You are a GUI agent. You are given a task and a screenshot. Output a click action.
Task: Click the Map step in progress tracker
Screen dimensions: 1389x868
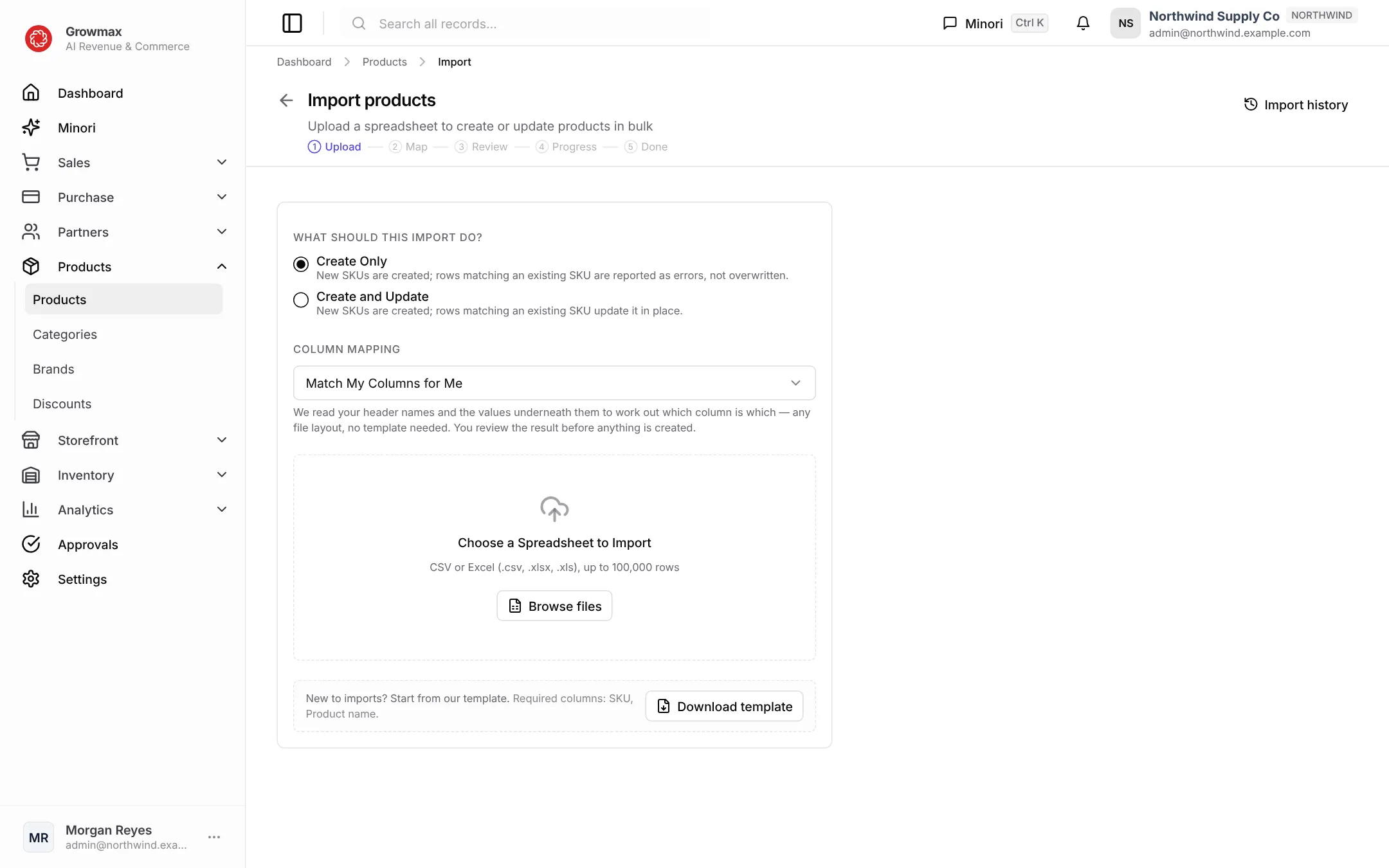tap(408, 147)
